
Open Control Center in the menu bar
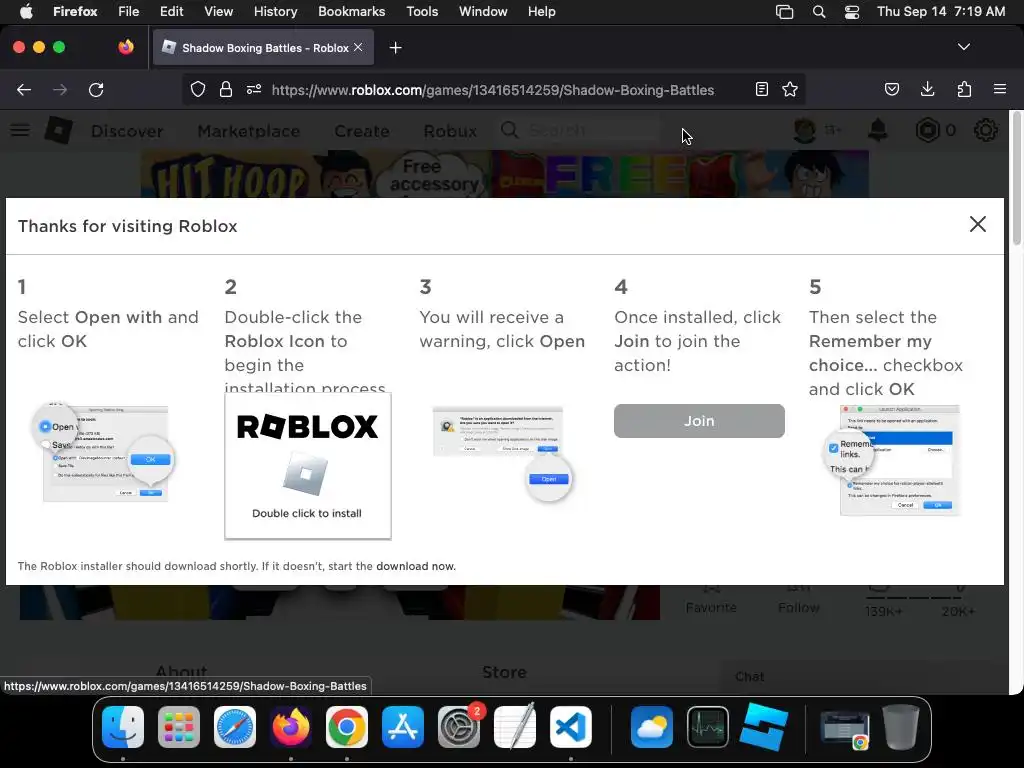852,11
